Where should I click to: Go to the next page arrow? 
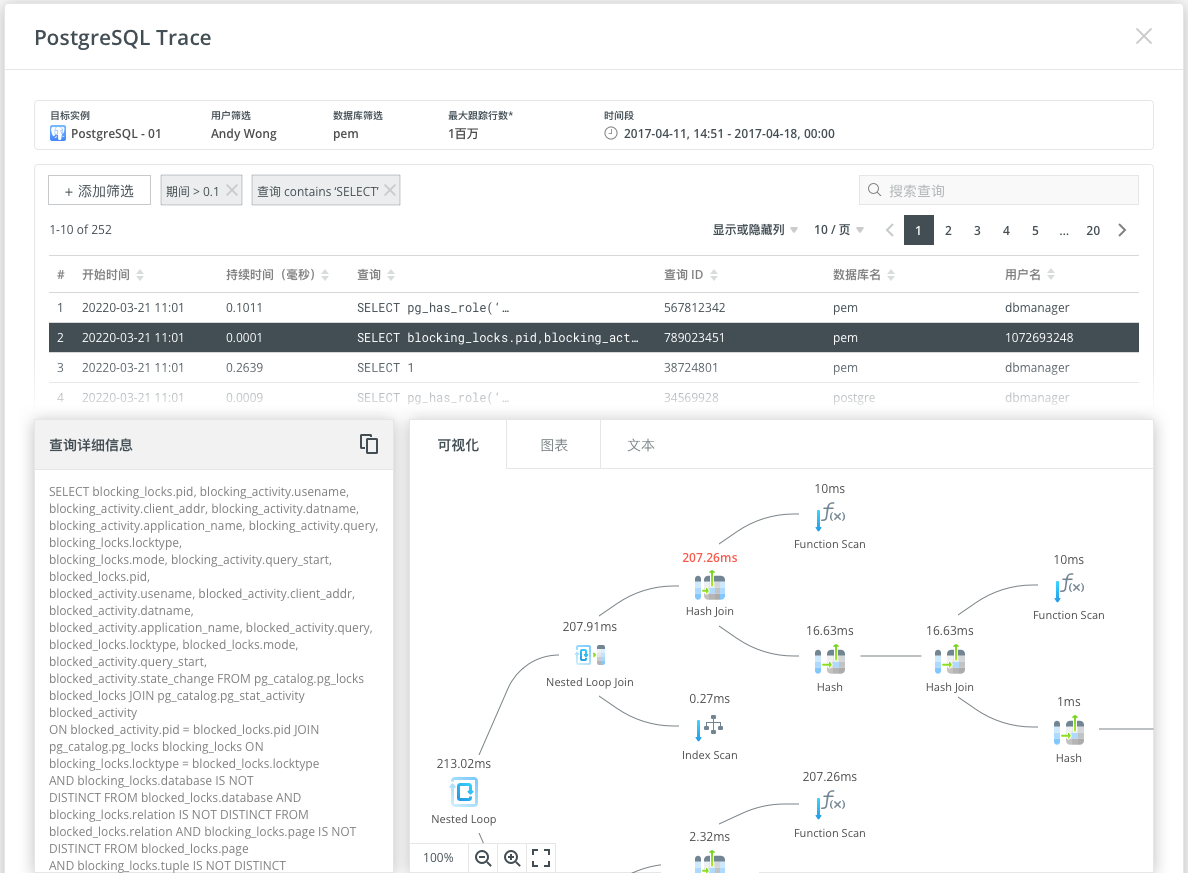coord(1122,230)
